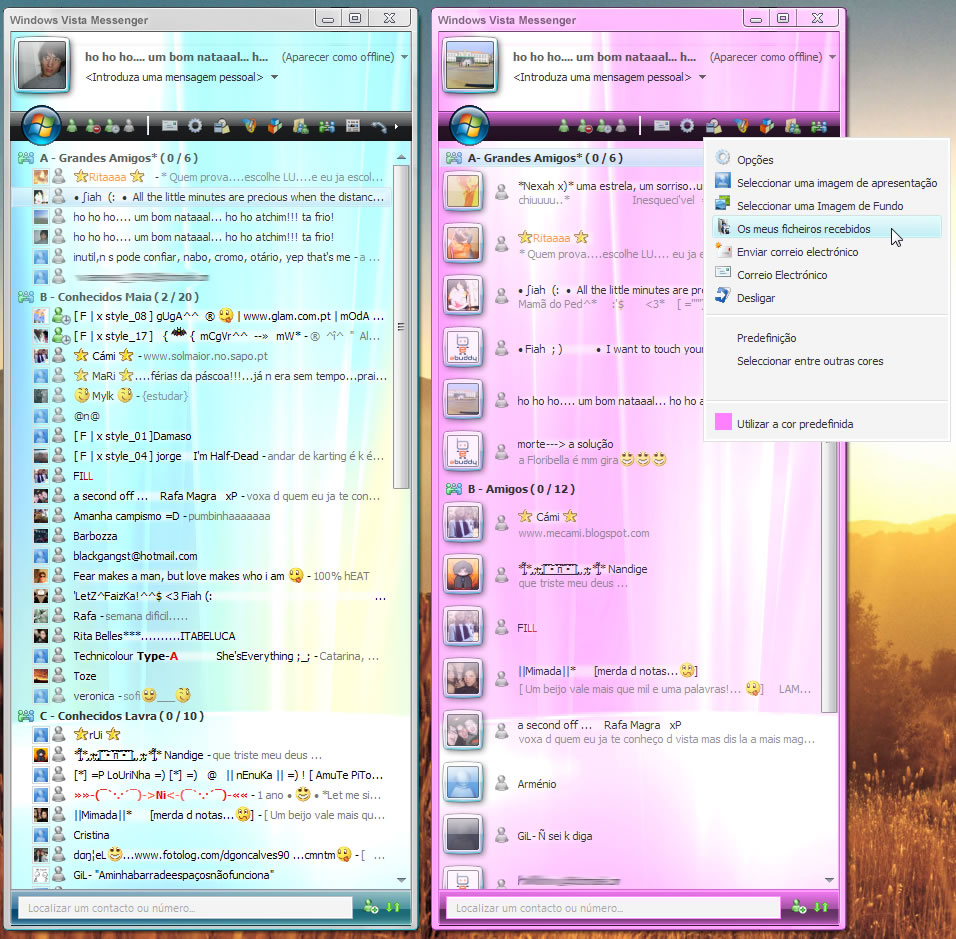The width and height of the screenshot is (956, 939).
Task: Open the gear options icon in blue window
Action: 195,126
